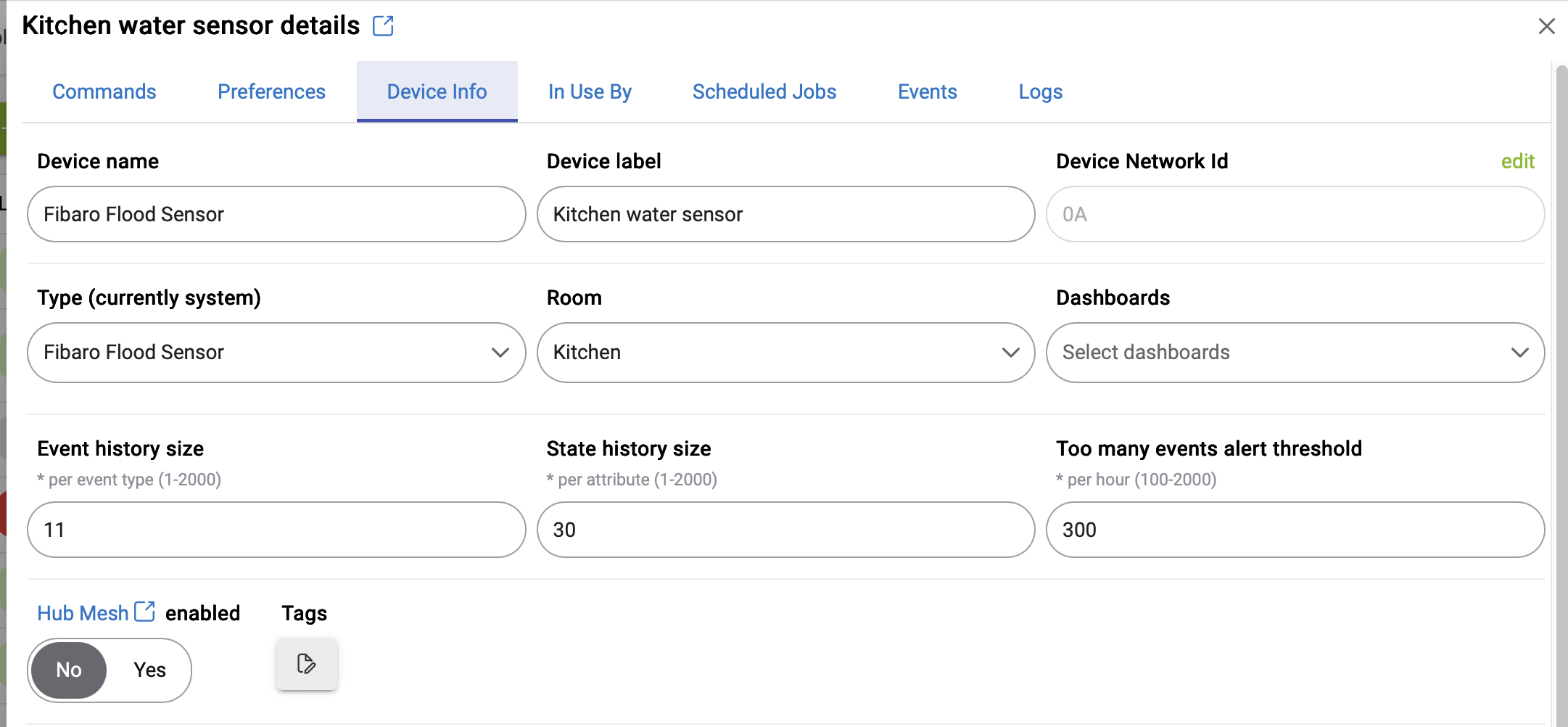
Task: Go to the In Use By tab
Action: coord(590,91)
